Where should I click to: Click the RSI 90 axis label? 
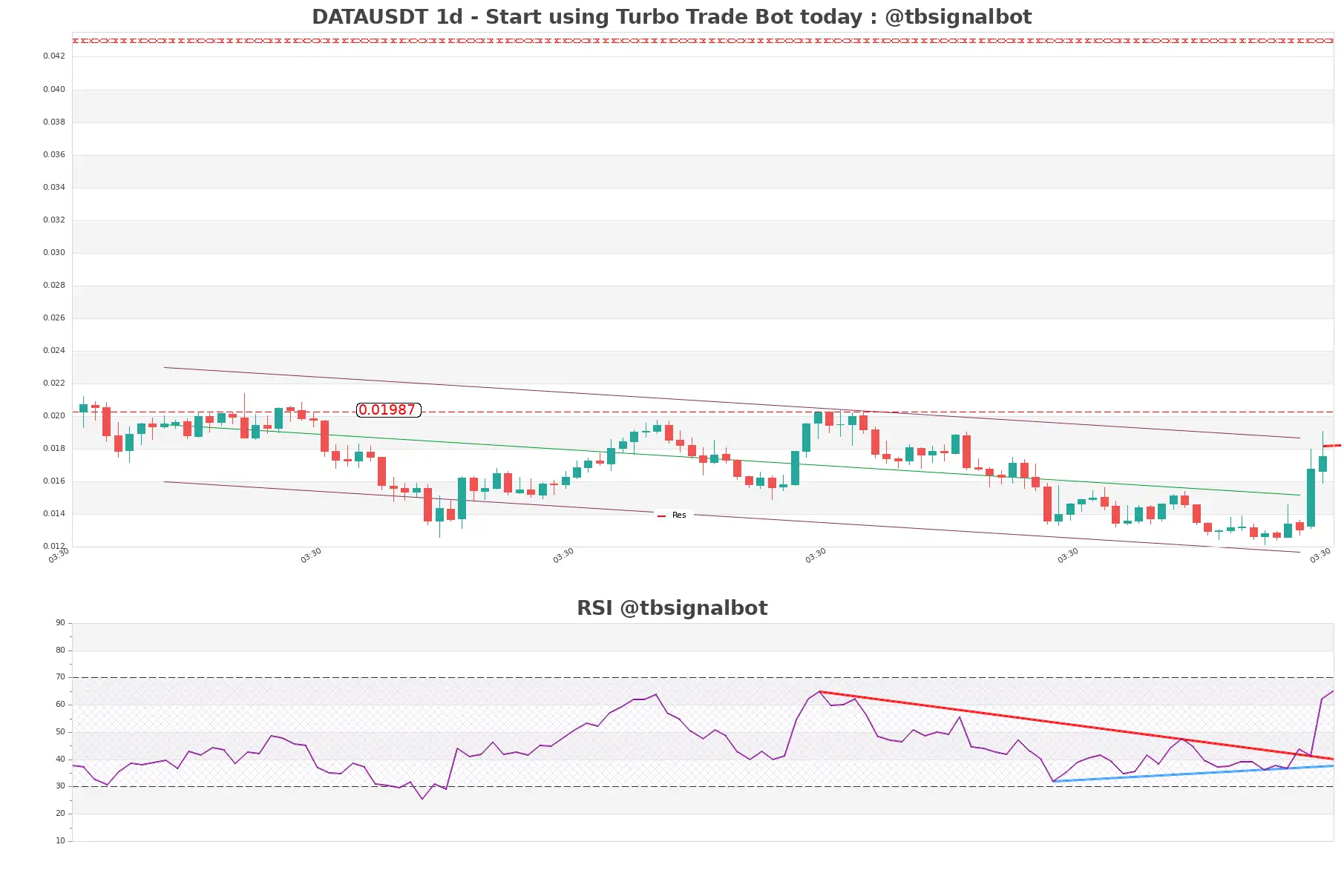coord(60,623)
